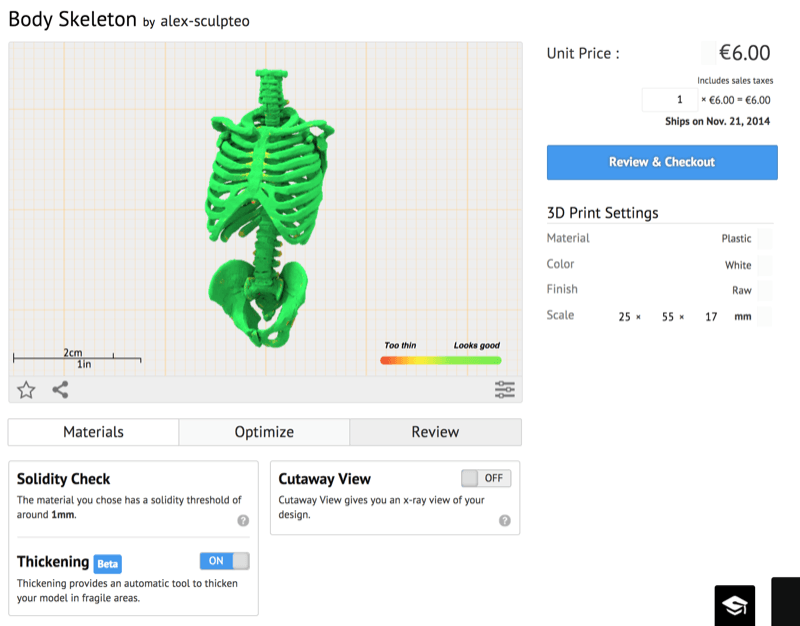The image size is (800, 626).
Task: Open the White color selector
Action: [x=738, y=264]
